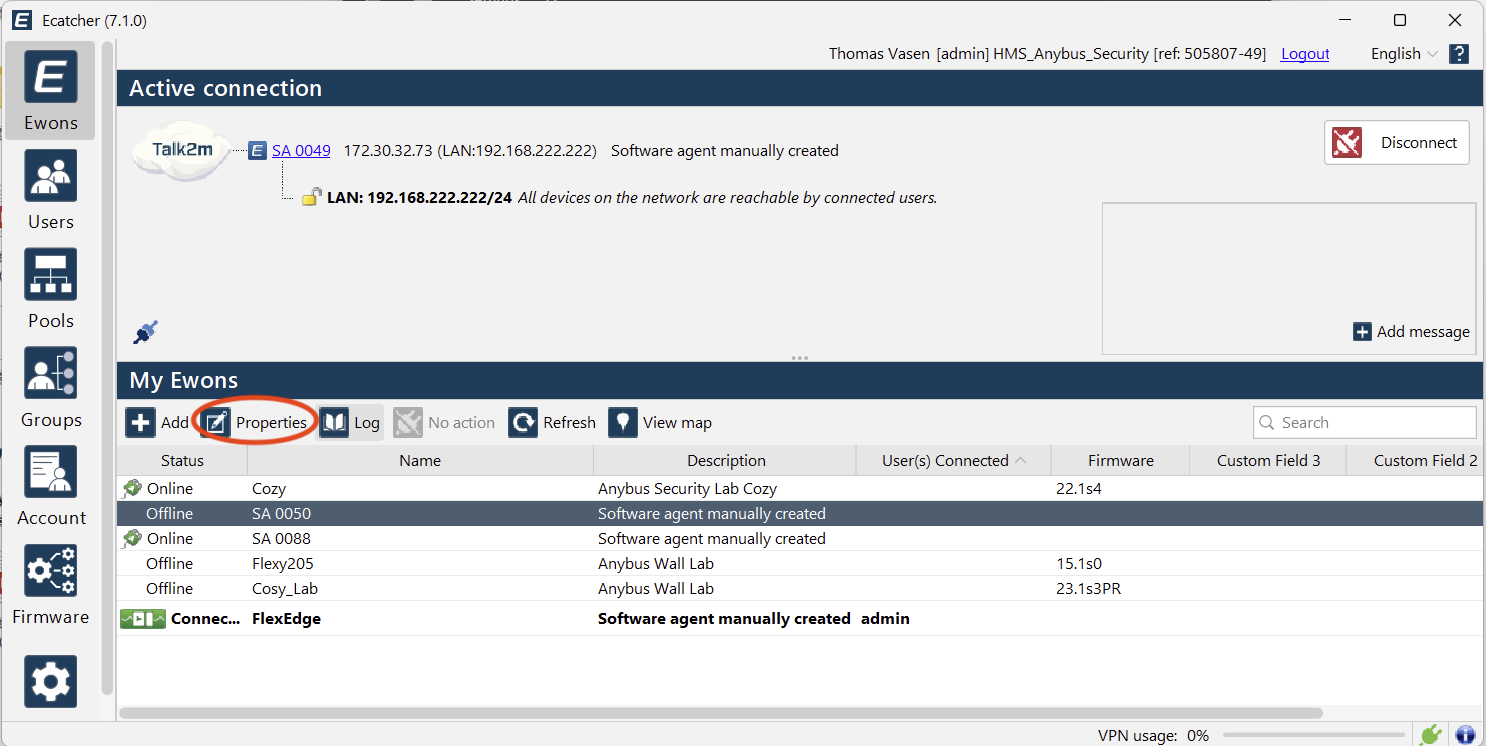Click the LAN padlock icon

point(312,197)
